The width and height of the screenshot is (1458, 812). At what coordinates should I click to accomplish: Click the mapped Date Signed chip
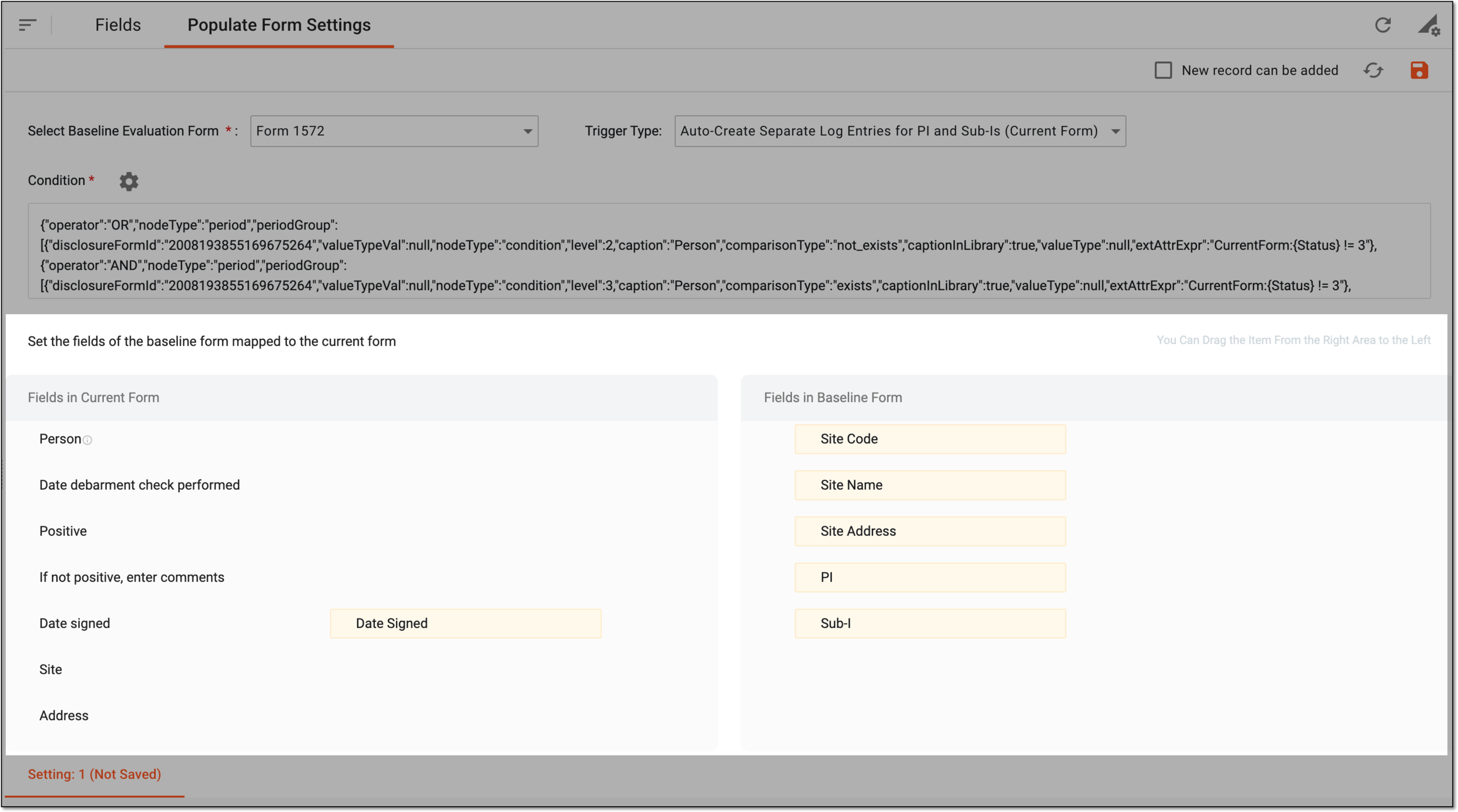click(x=465, y=623)
